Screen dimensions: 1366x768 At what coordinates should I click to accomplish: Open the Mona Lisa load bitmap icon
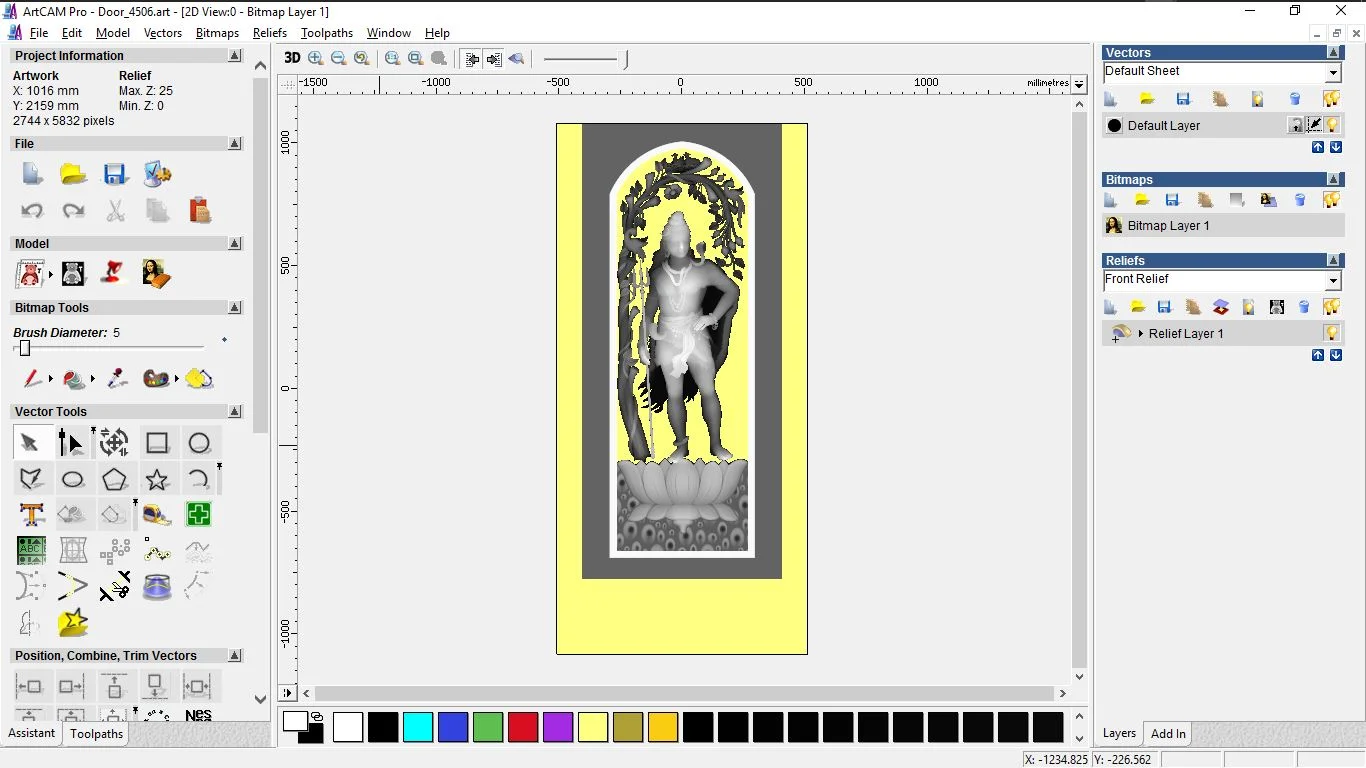156,273
